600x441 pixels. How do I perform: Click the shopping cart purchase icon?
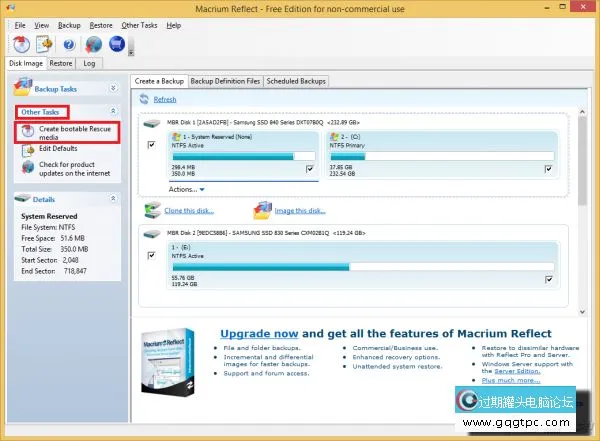point(118,44)
